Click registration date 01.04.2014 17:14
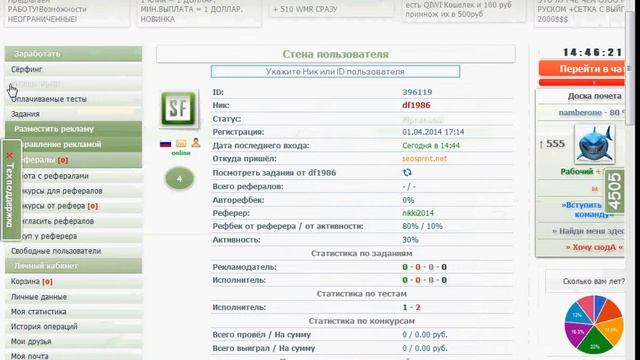The height and width of the screenshot is (360, 640). point(433,132)
